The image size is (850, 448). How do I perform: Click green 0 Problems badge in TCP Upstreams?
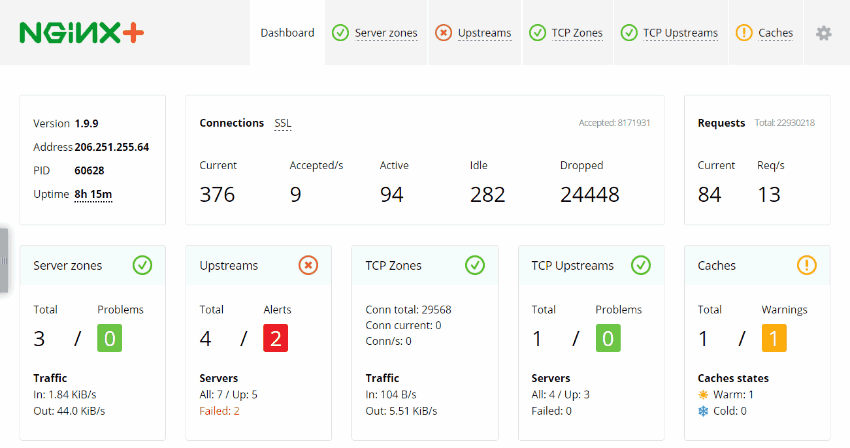pyautogui.click(x=608, y=338)
